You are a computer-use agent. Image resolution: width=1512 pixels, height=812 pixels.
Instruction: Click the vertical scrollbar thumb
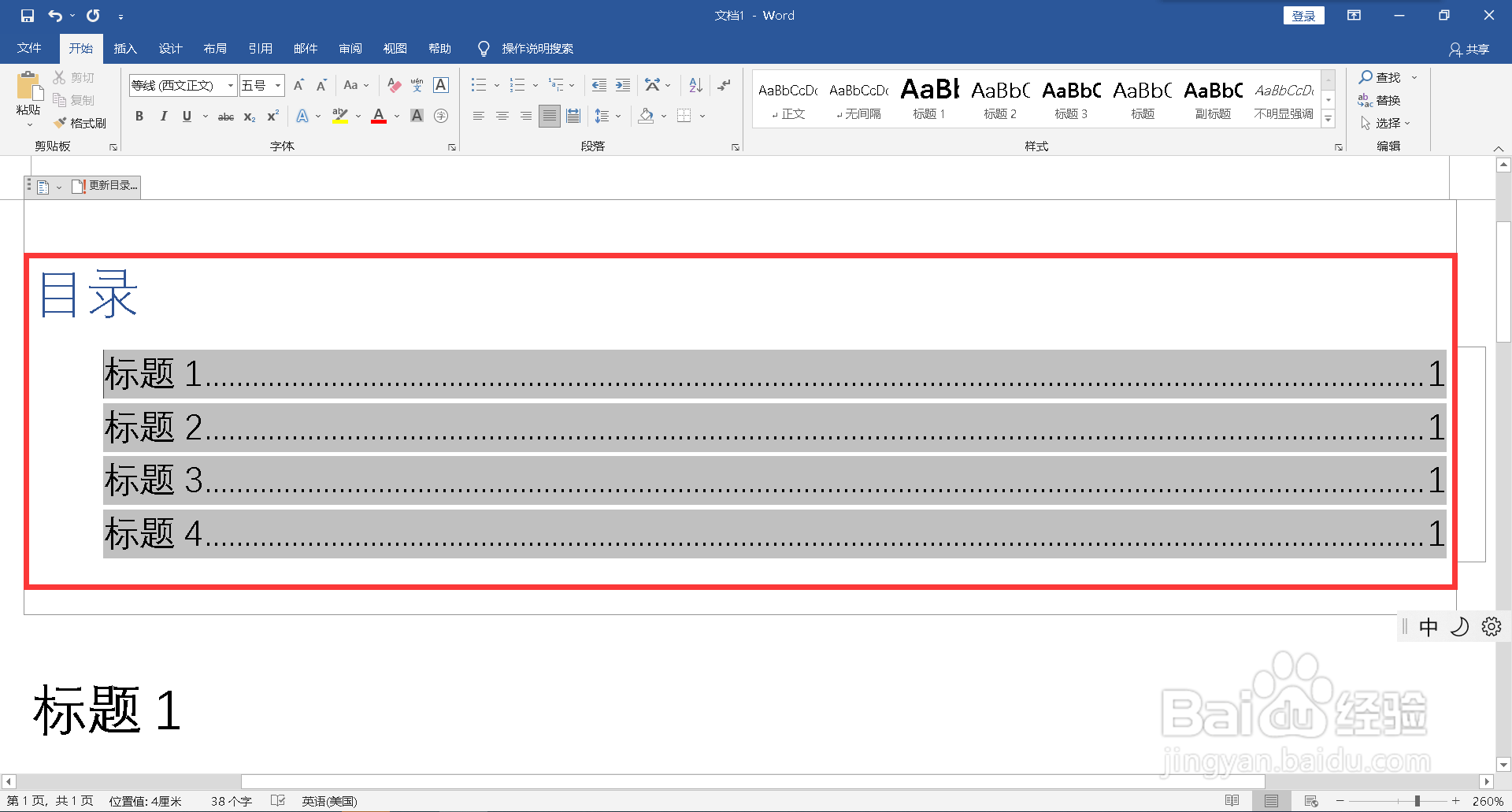pyautogui.click(x=1503, y=282)
